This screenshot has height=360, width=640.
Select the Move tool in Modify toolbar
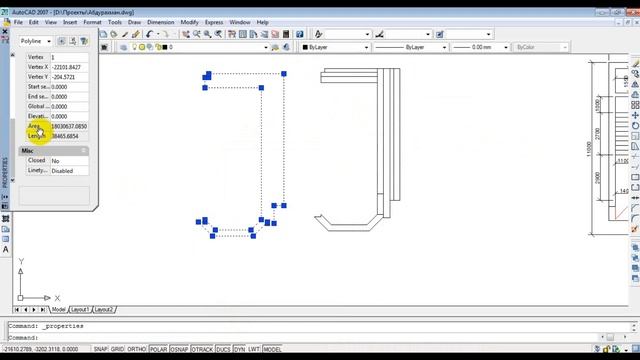coord(635,116)
